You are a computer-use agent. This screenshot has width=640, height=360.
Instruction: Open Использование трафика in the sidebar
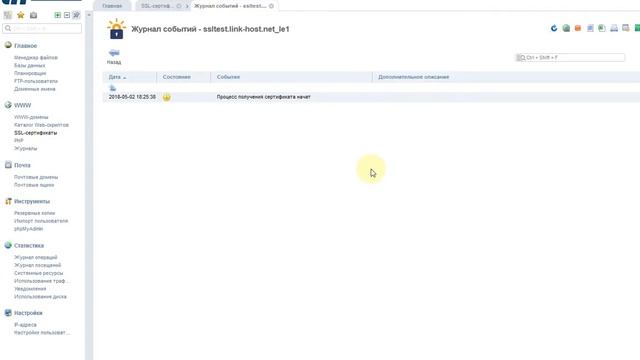42,281
